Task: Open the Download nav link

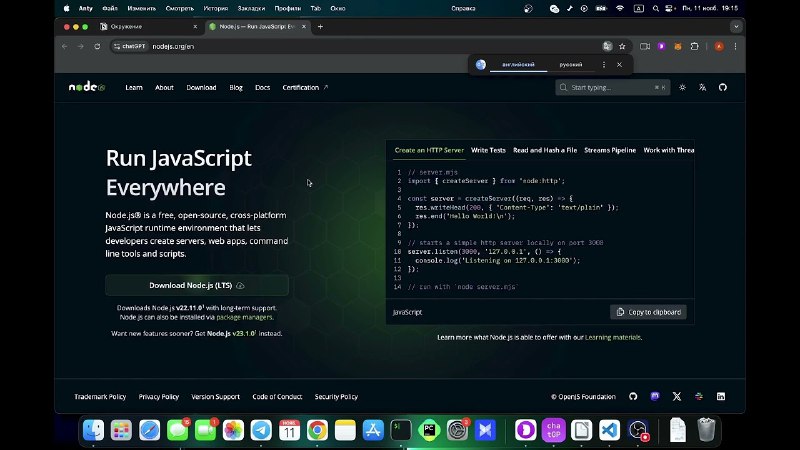Action: tap(201, 87)
